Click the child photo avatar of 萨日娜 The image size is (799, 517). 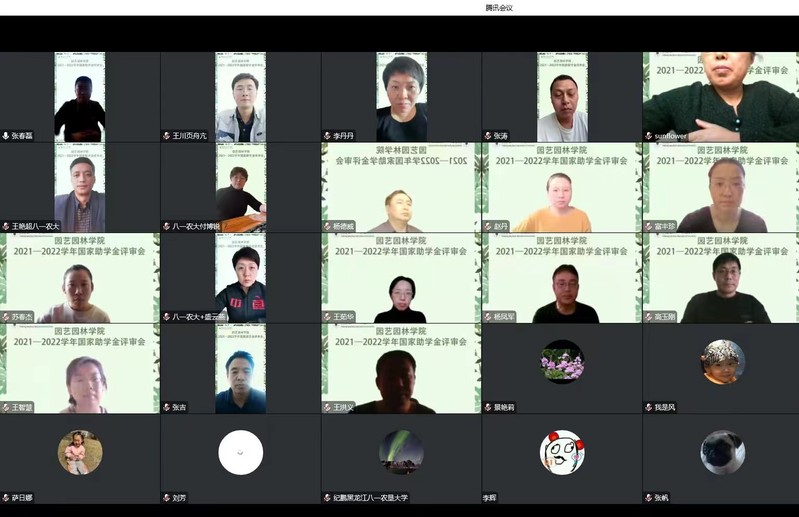(80, 452)
